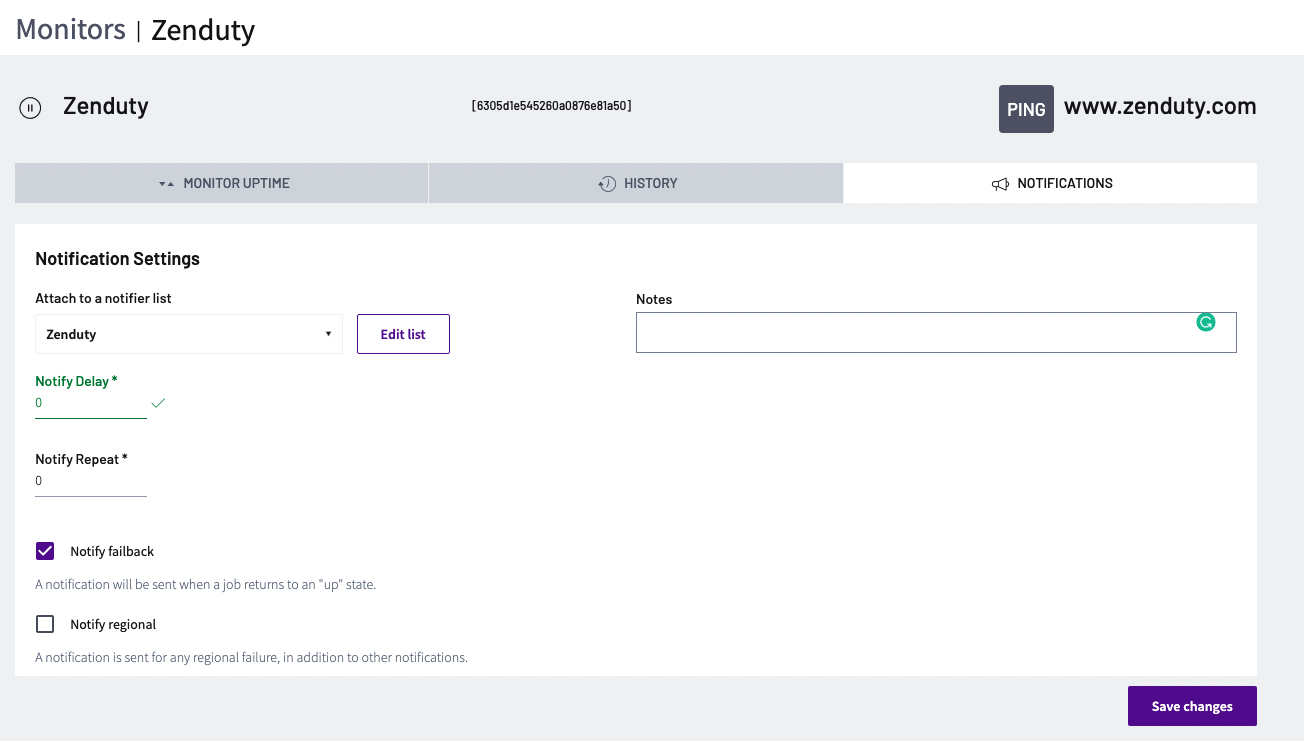The image size is (1304, 741).
Task: Click the Notes label
Action: (654, 299)
